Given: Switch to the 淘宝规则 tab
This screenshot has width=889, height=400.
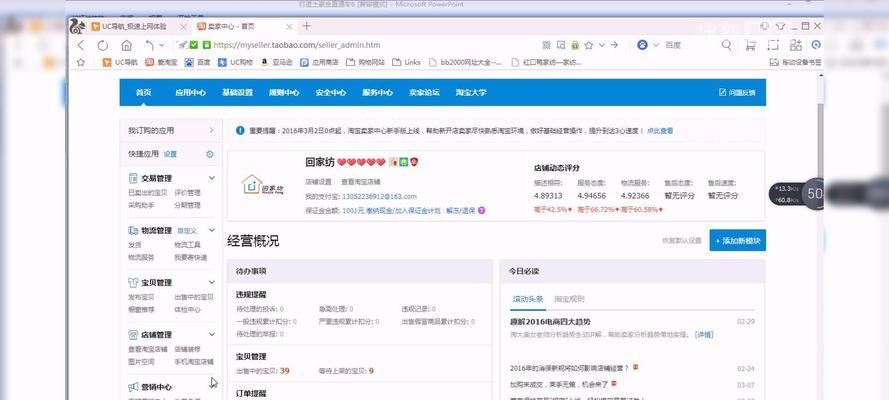Looking at the screenshot, I should click(x=569, y=299).
